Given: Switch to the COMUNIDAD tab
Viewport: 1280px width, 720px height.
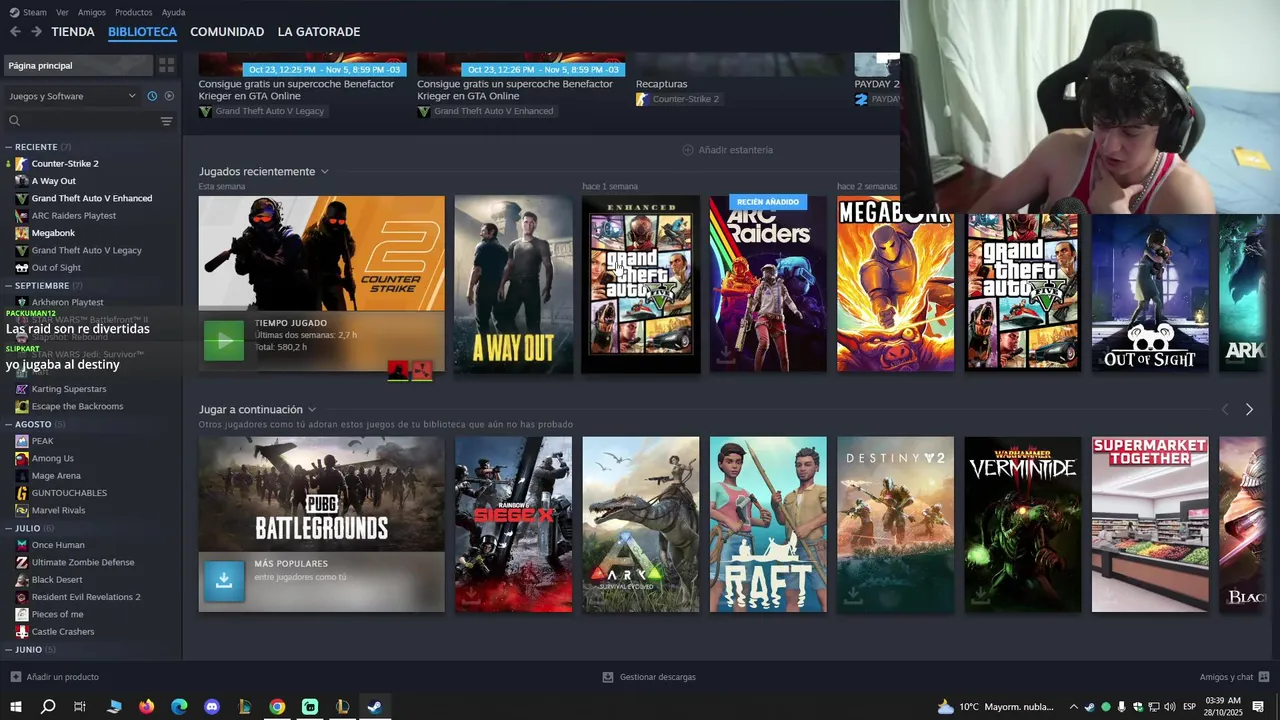Looking at the screenshot, I should (227, 32).
